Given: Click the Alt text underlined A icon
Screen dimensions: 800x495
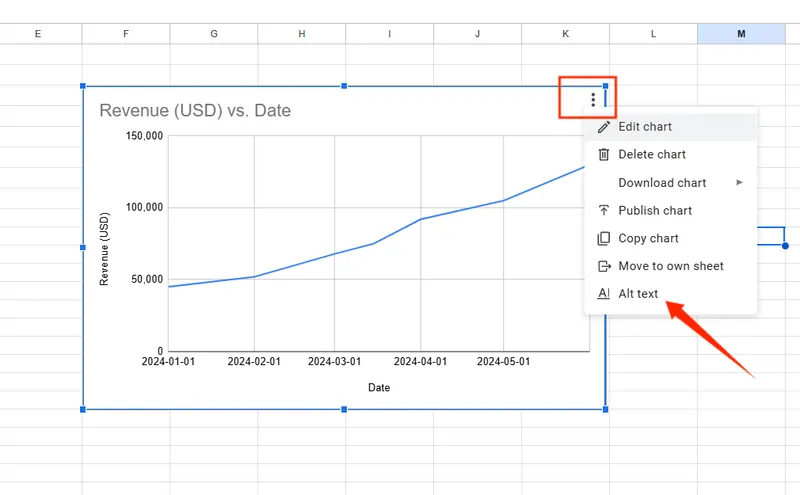Looking at the screenshot, I should (x=603, y=294).
